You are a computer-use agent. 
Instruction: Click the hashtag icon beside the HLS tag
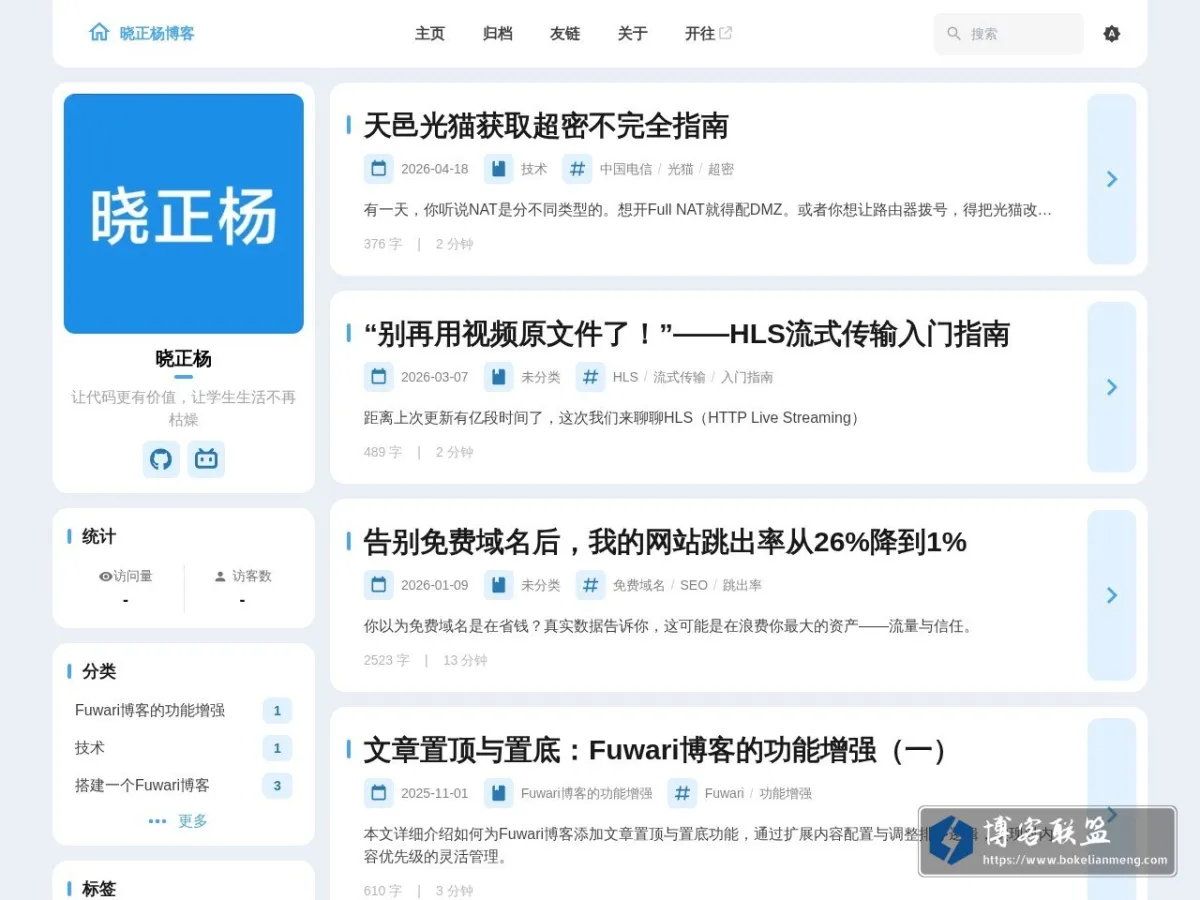tap(590, 377)
